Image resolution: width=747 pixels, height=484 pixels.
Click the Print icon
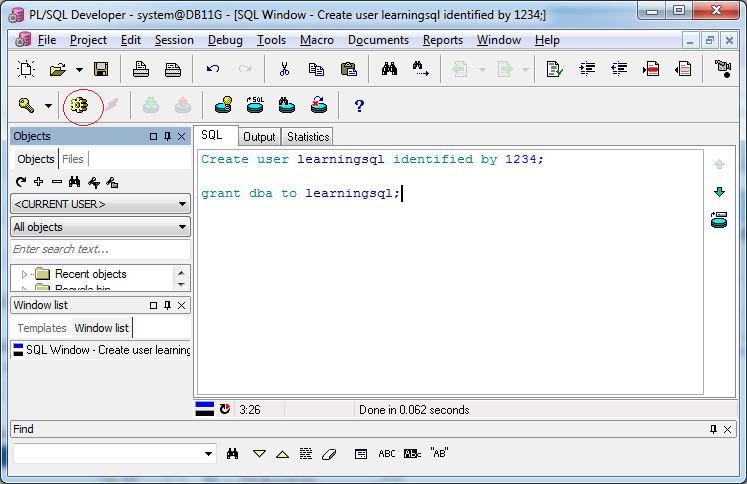pos(141,70)
